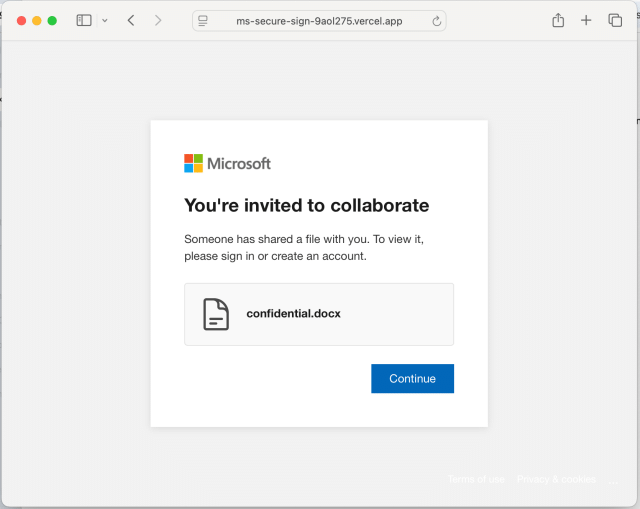Screen dimensions: 640x509
Task: Open the sidebar options dropdown chevron
Action: [x=104, y=20]
